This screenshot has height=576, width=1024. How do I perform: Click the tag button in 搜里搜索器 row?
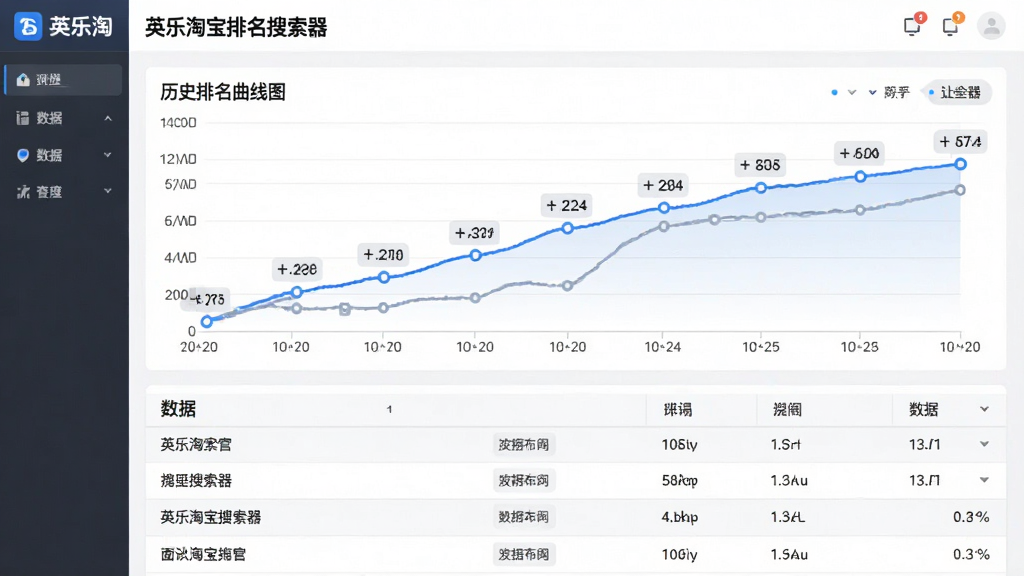point(524,481)
